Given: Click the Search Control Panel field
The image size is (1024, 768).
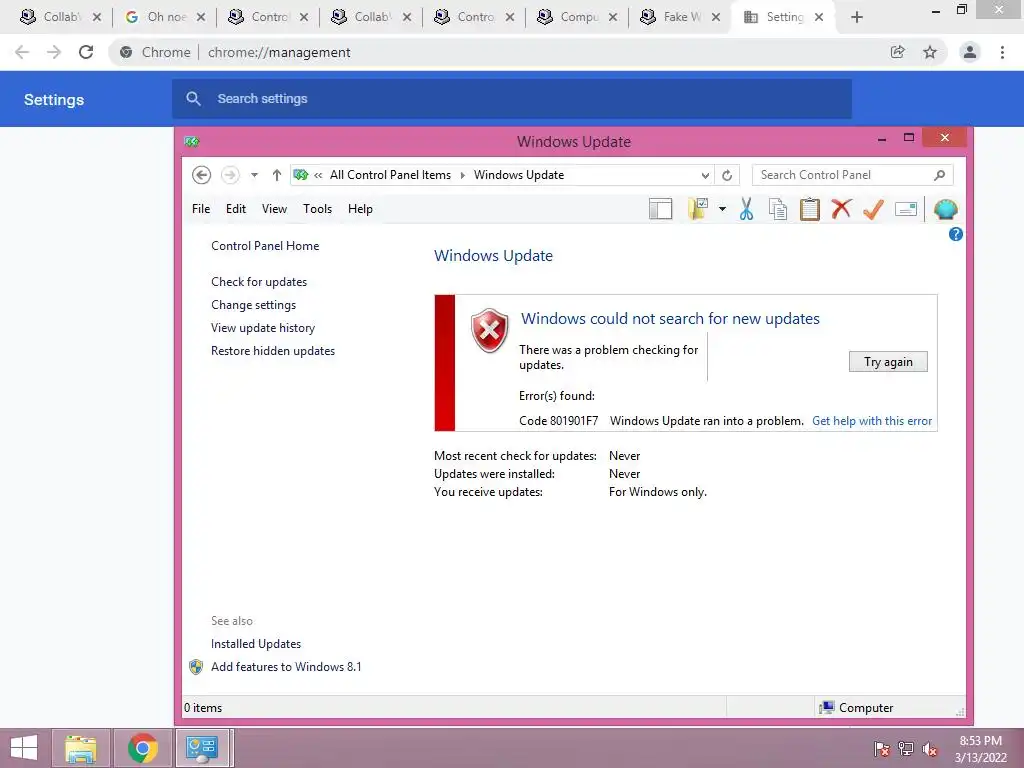Looking at the screenshot, I should (852, 175).
